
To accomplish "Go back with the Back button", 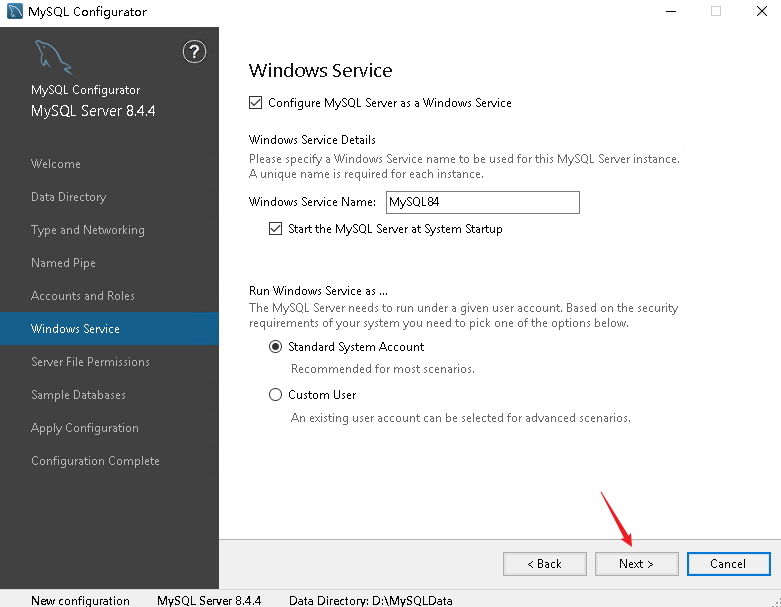I will pyautogui.click(x=544, y=564).
